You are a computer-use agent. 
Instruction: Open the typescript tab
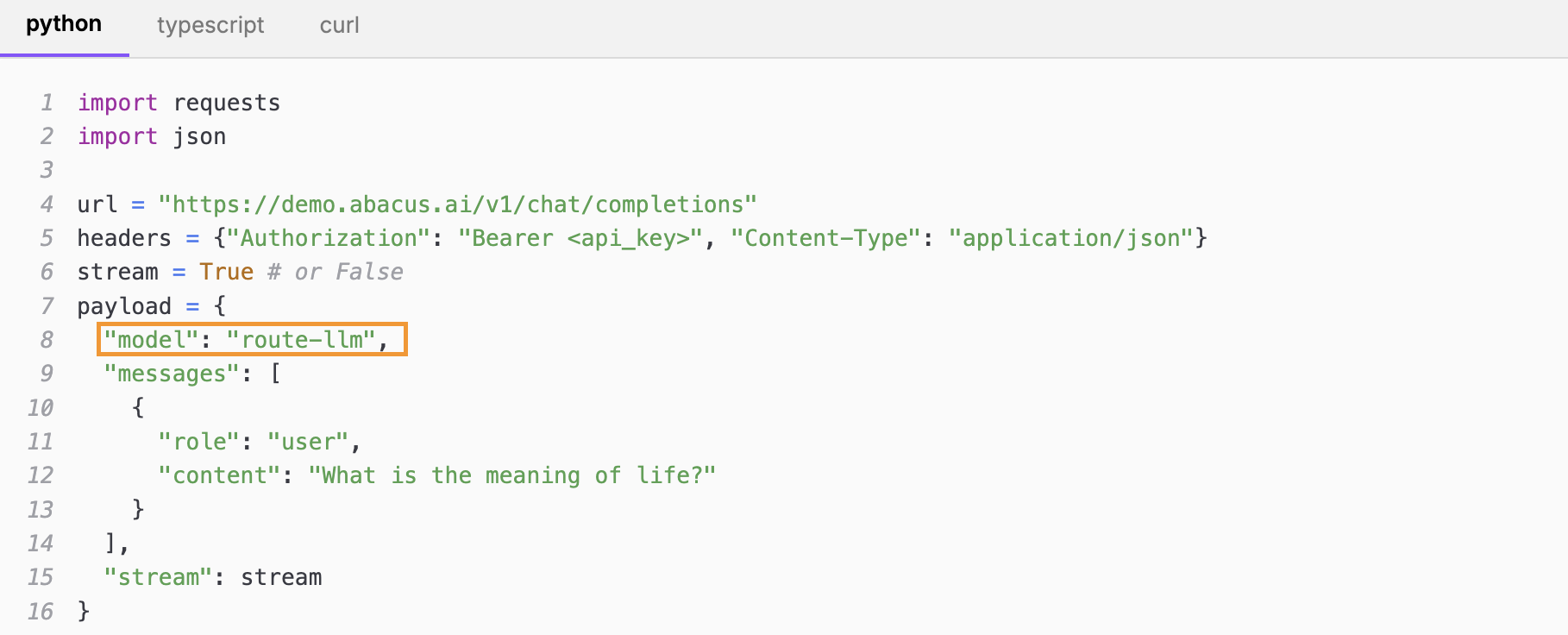pyautogui.click(x=210, y=25)
